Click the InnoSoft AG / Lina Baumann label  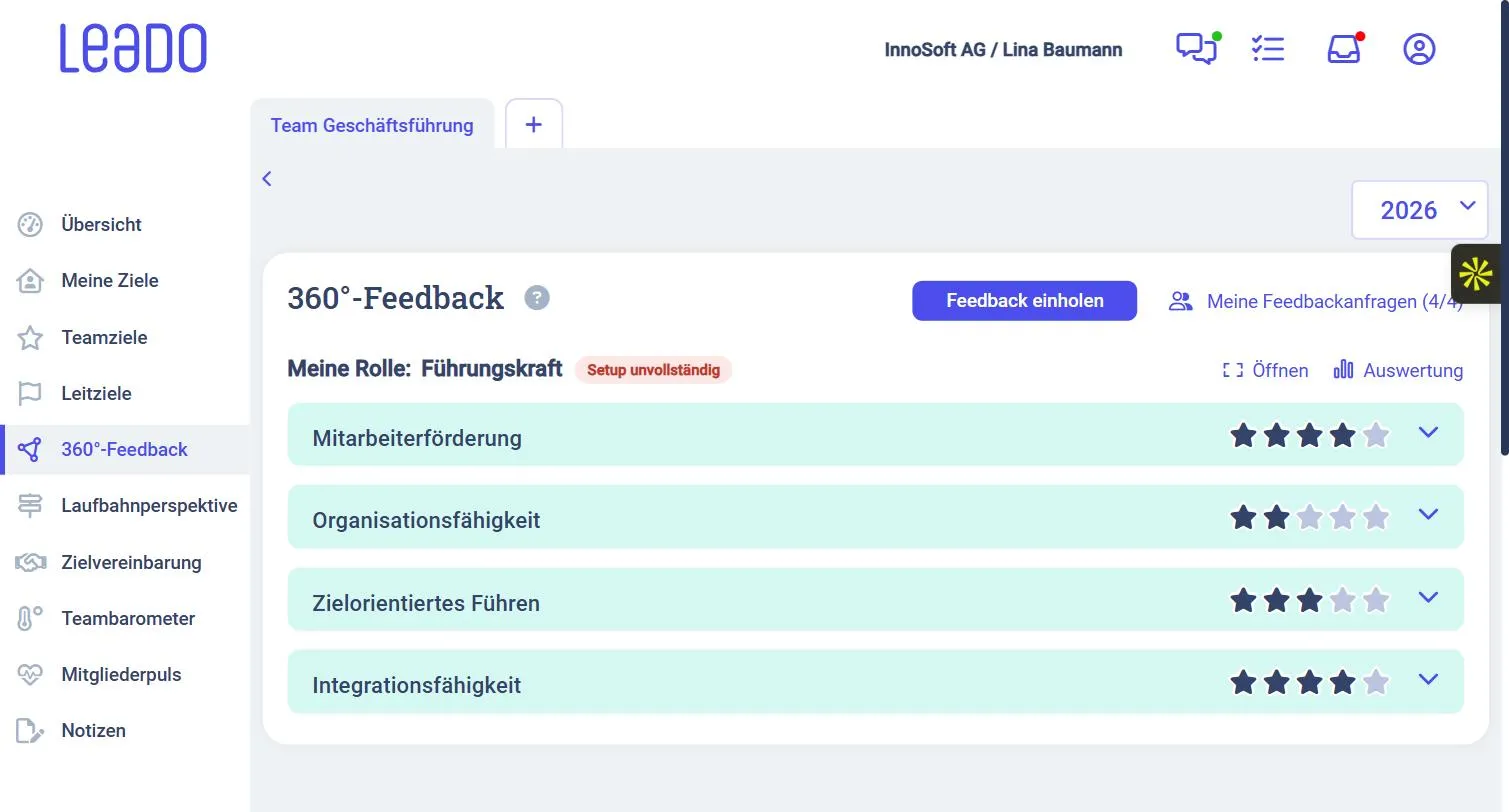pyautogui.click(x=1003, y=50)
